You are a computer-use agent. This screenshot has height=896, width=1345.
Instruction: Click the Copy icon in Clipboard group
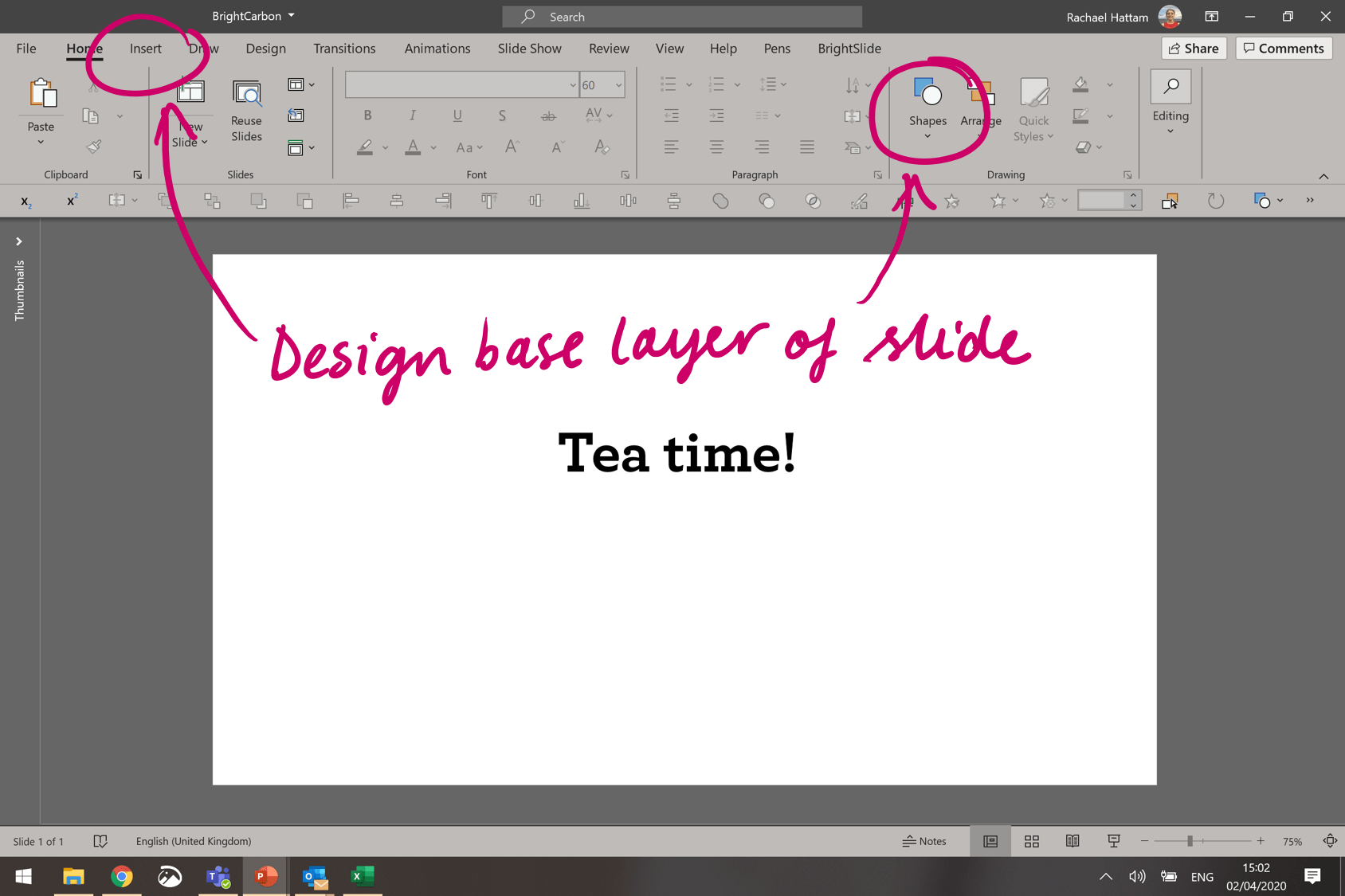pyautogui.click(x=91, y=116)
